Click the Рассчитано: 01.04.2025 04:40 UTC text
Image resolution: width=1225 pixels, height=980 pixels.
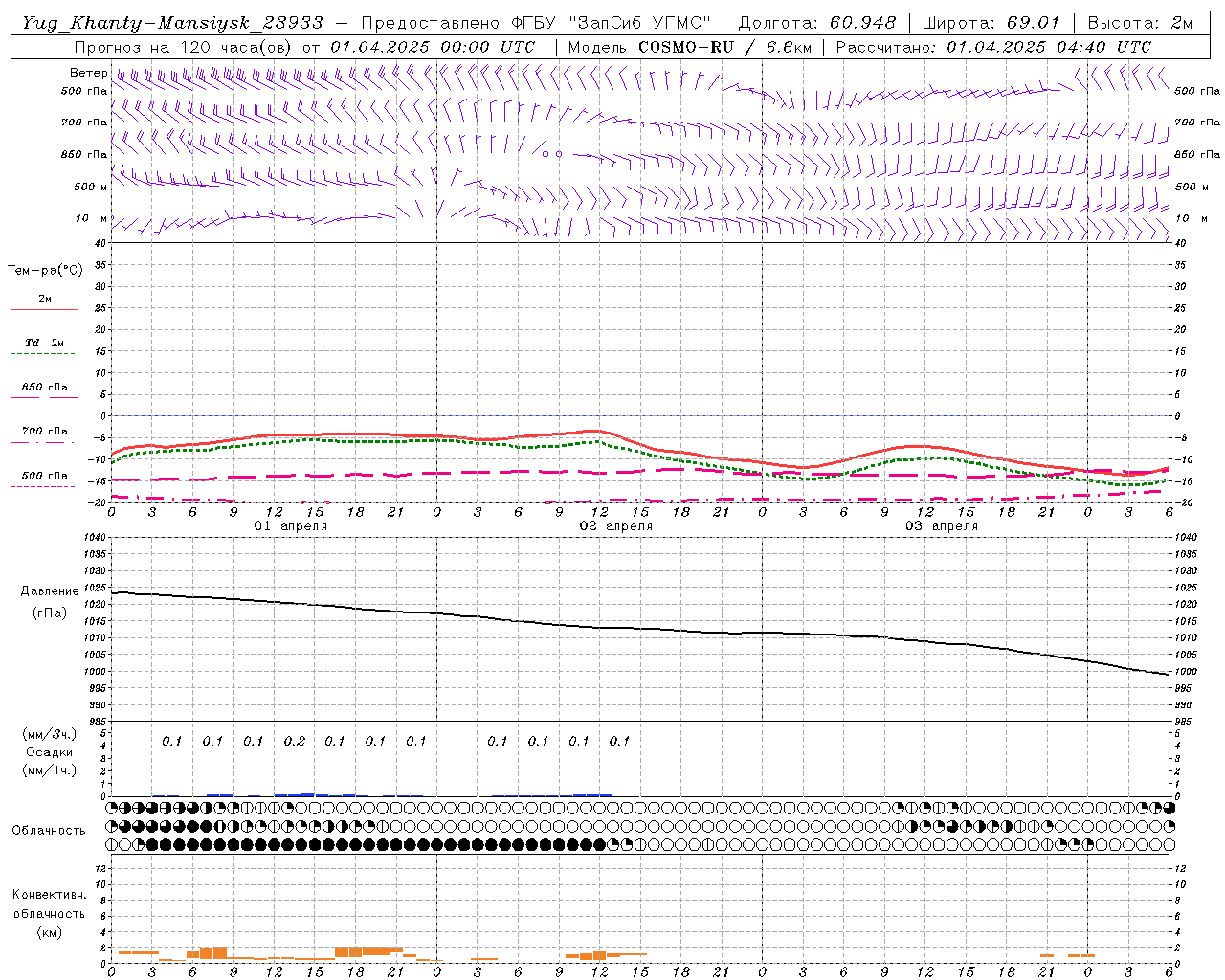993,47
